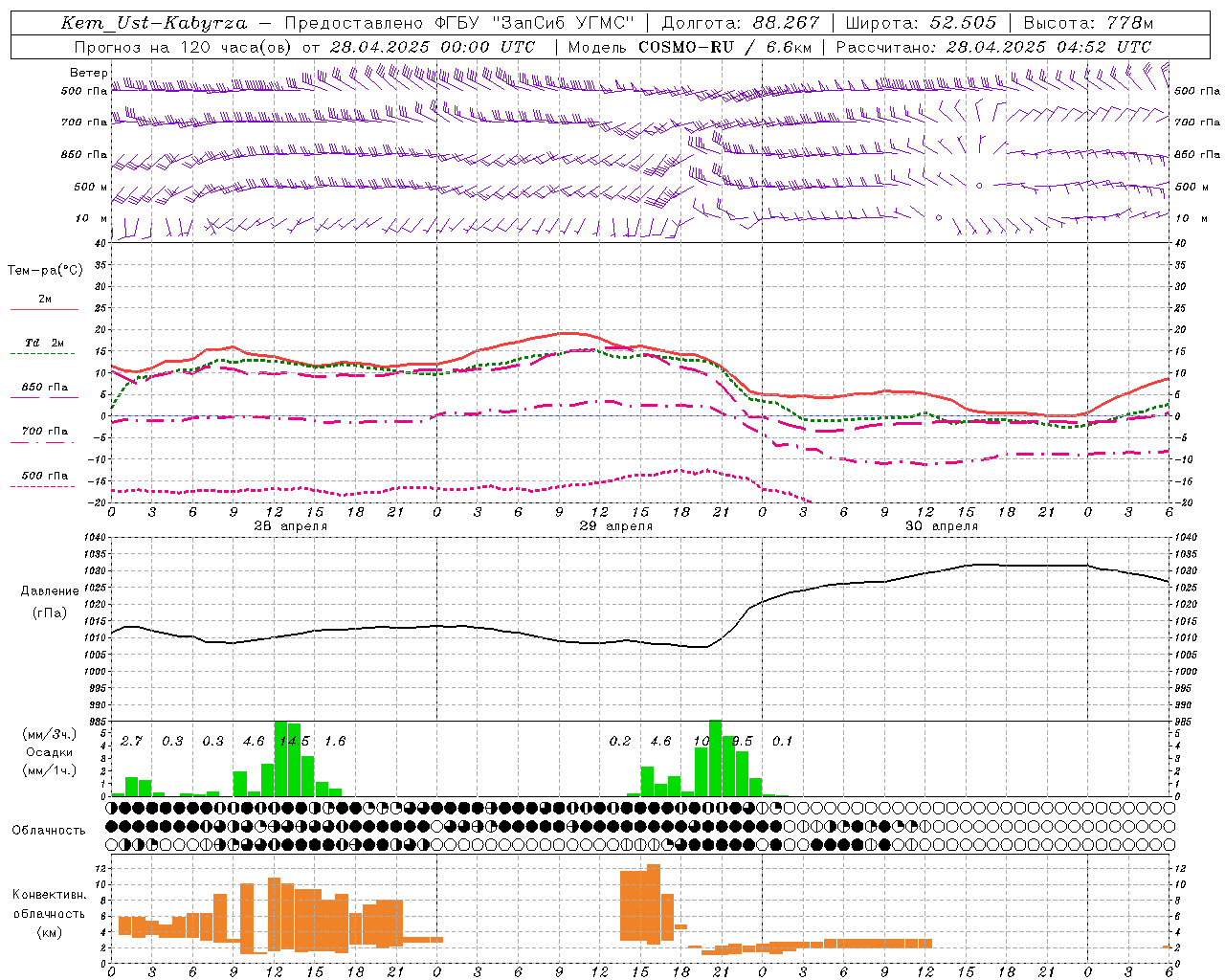This screenshot has width=1225, height=980.
Task: Click the latitude value Широта: 52.505
Action: coord(921,23)
